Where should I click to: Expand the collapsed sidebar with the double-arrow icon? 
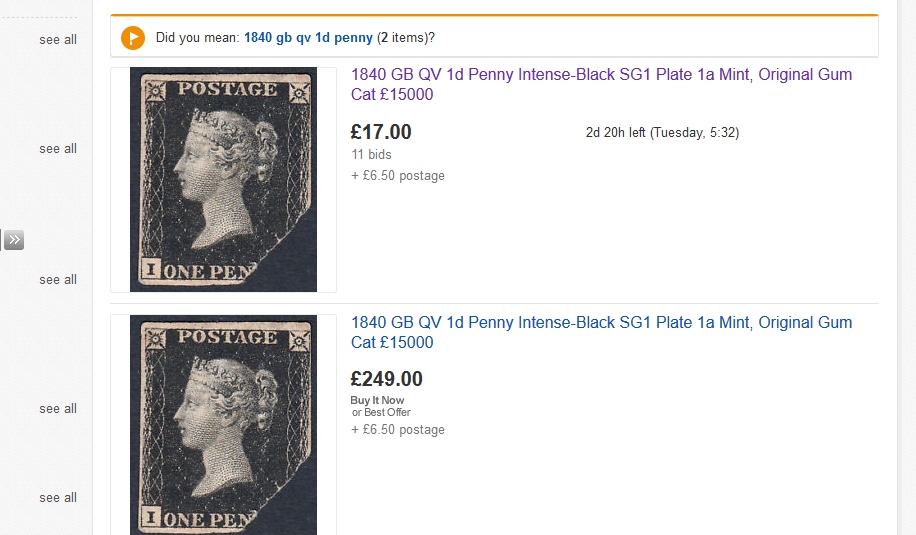(x=13, y=239)
